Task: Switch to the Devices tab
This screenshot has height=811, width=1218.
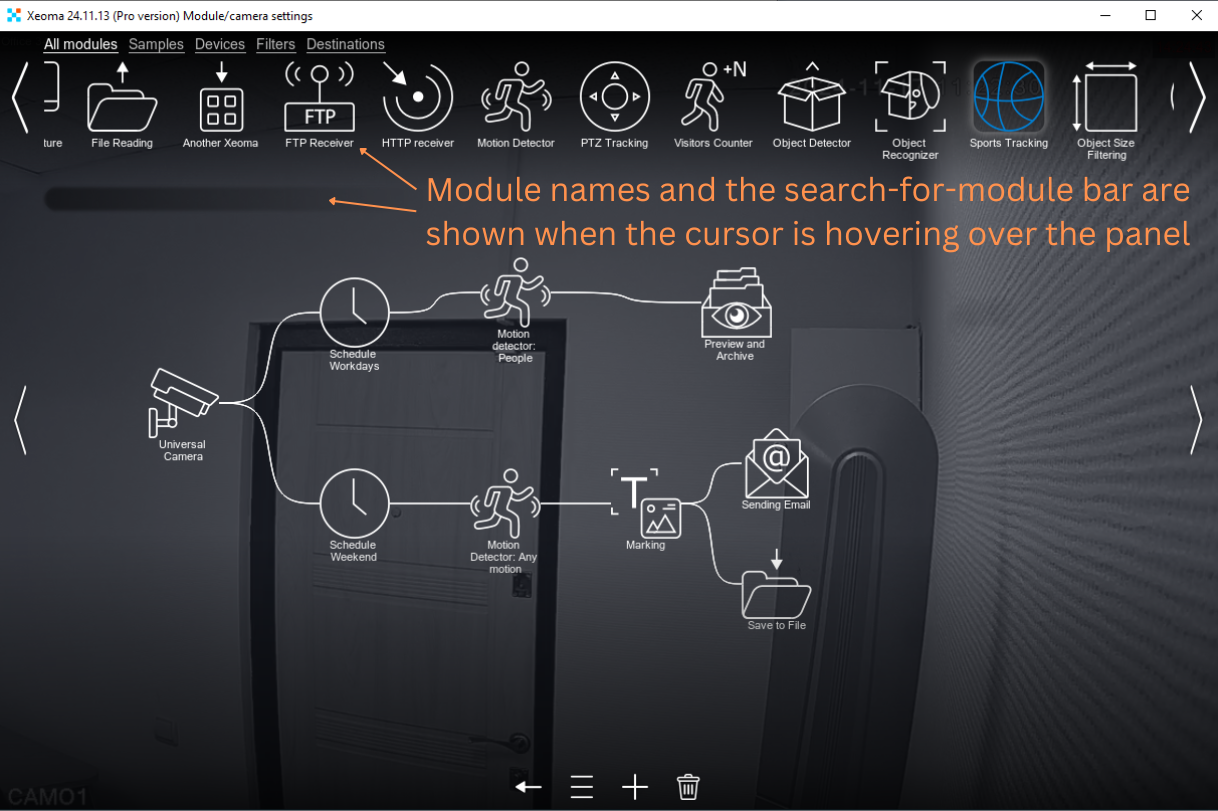Action: pos(220,44)
